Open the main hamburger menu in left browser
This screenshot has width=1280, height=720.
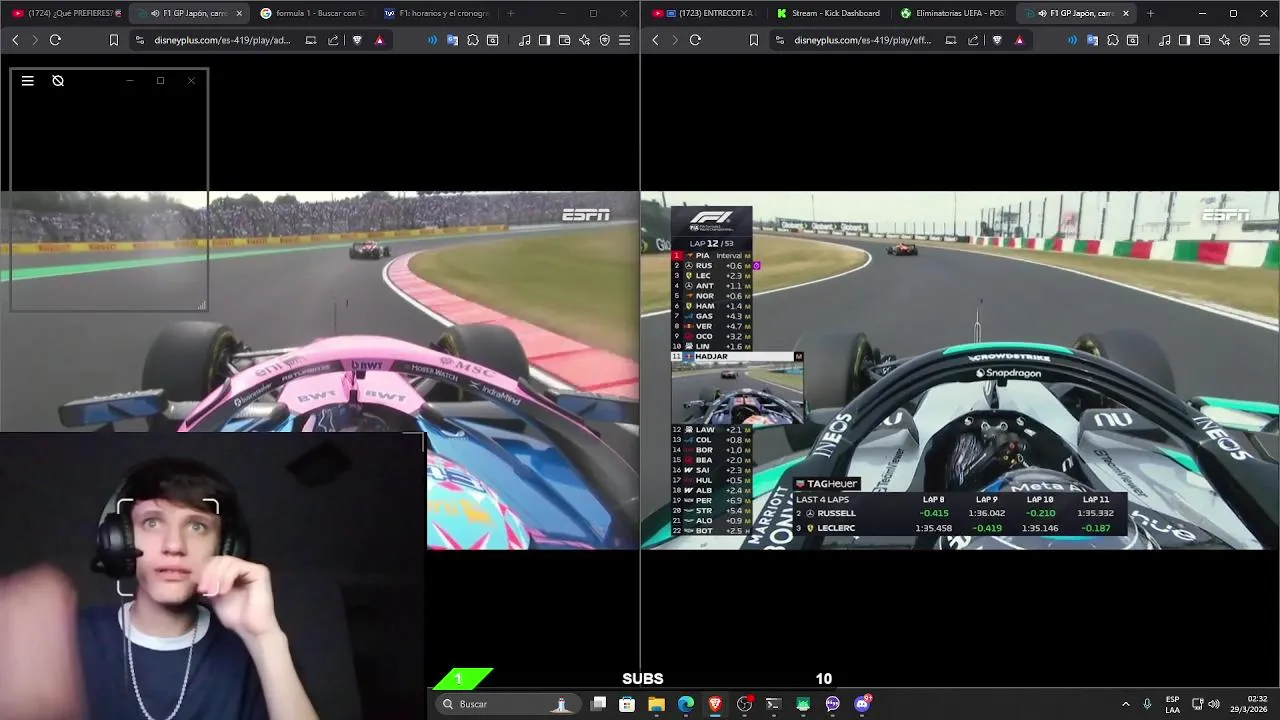pos(624,40)
